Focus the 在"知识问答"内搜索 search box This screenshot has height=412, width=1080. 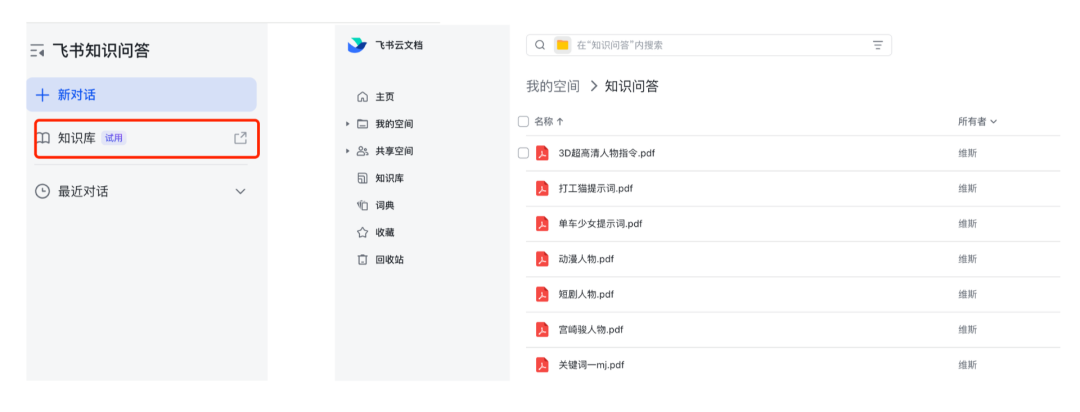click(709, 45)
